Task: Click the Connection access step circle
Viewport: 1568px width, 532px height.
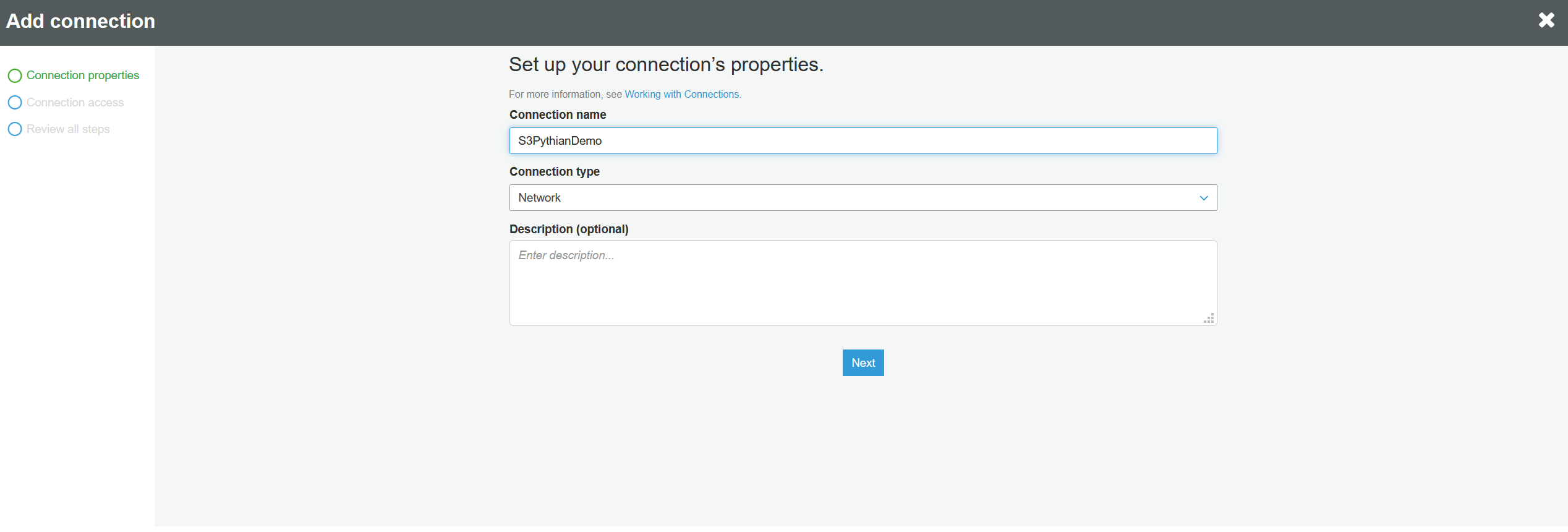Action: 15,103
